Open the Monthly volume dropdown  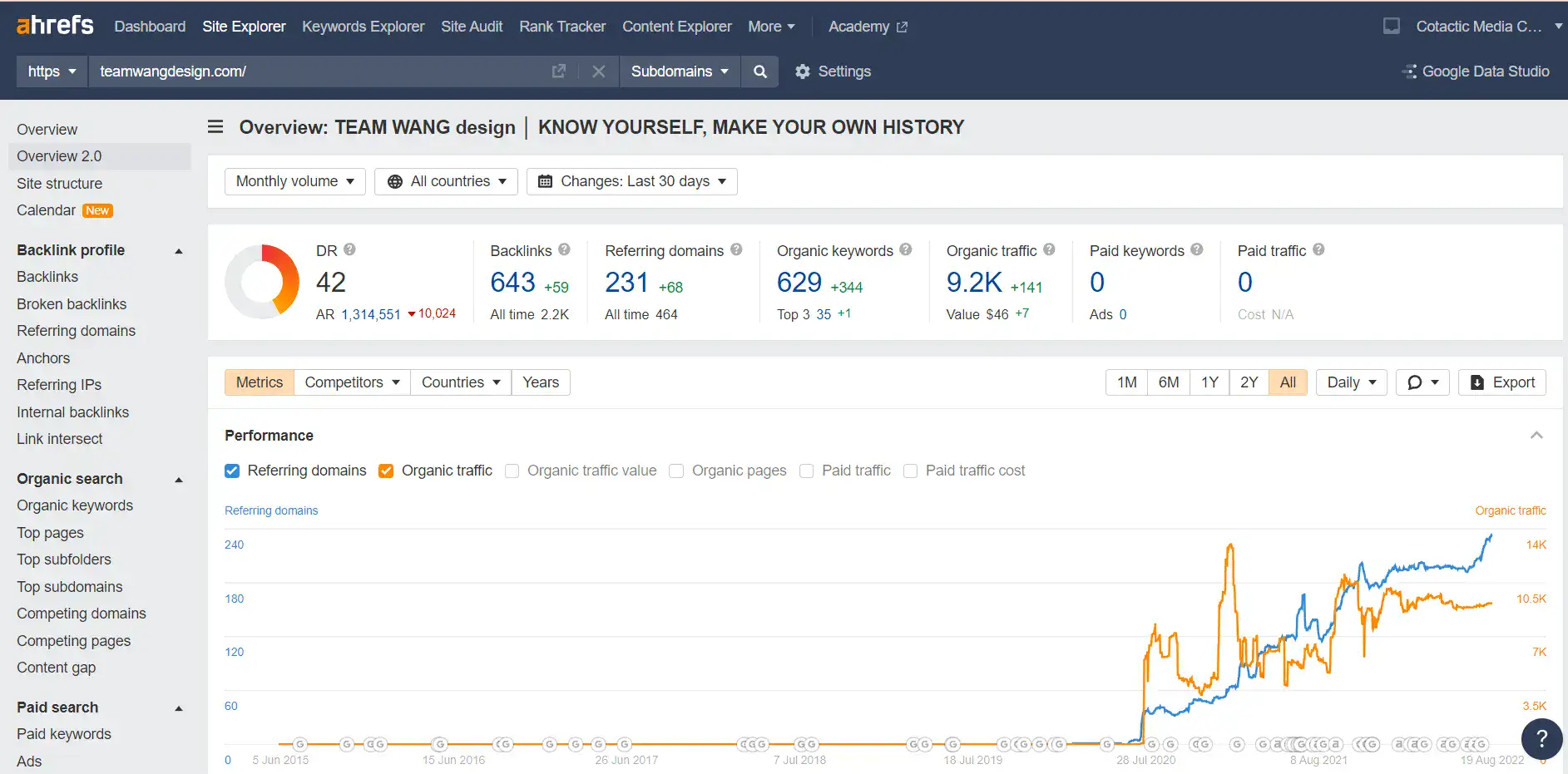(295, 181)
